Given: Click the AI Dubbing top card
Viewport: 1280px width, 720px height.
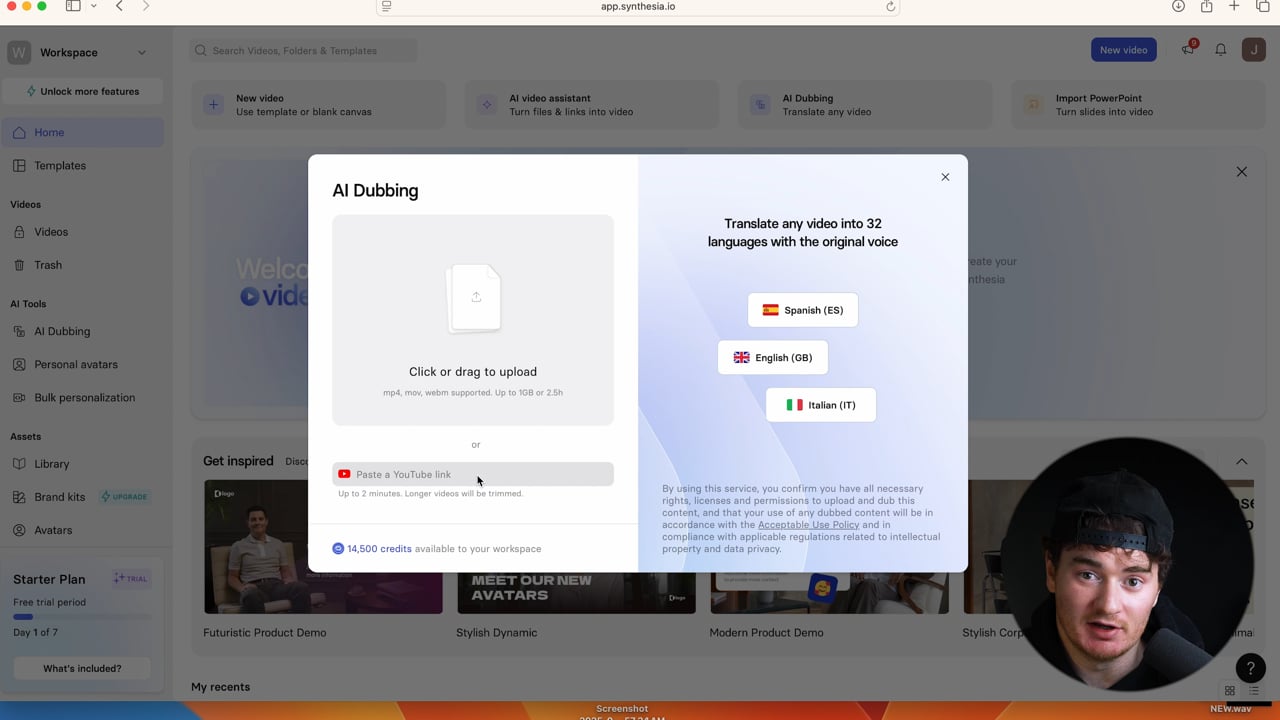Looking at the screenshot, I should [865, 105].
